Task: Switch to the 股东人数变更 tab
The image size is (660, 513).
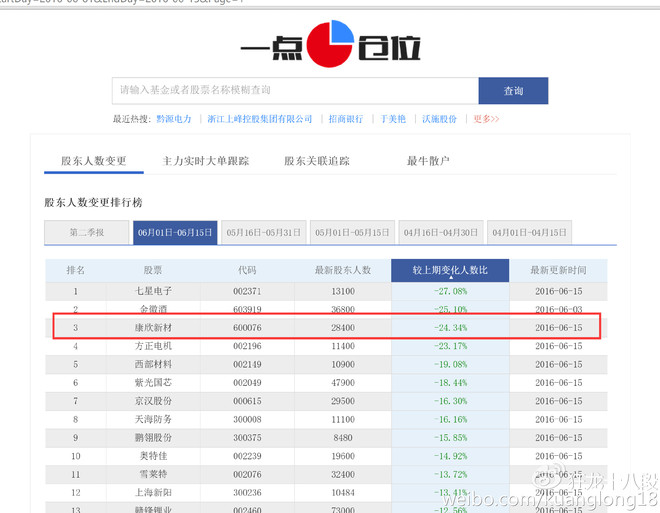Action: coord(94,161)
